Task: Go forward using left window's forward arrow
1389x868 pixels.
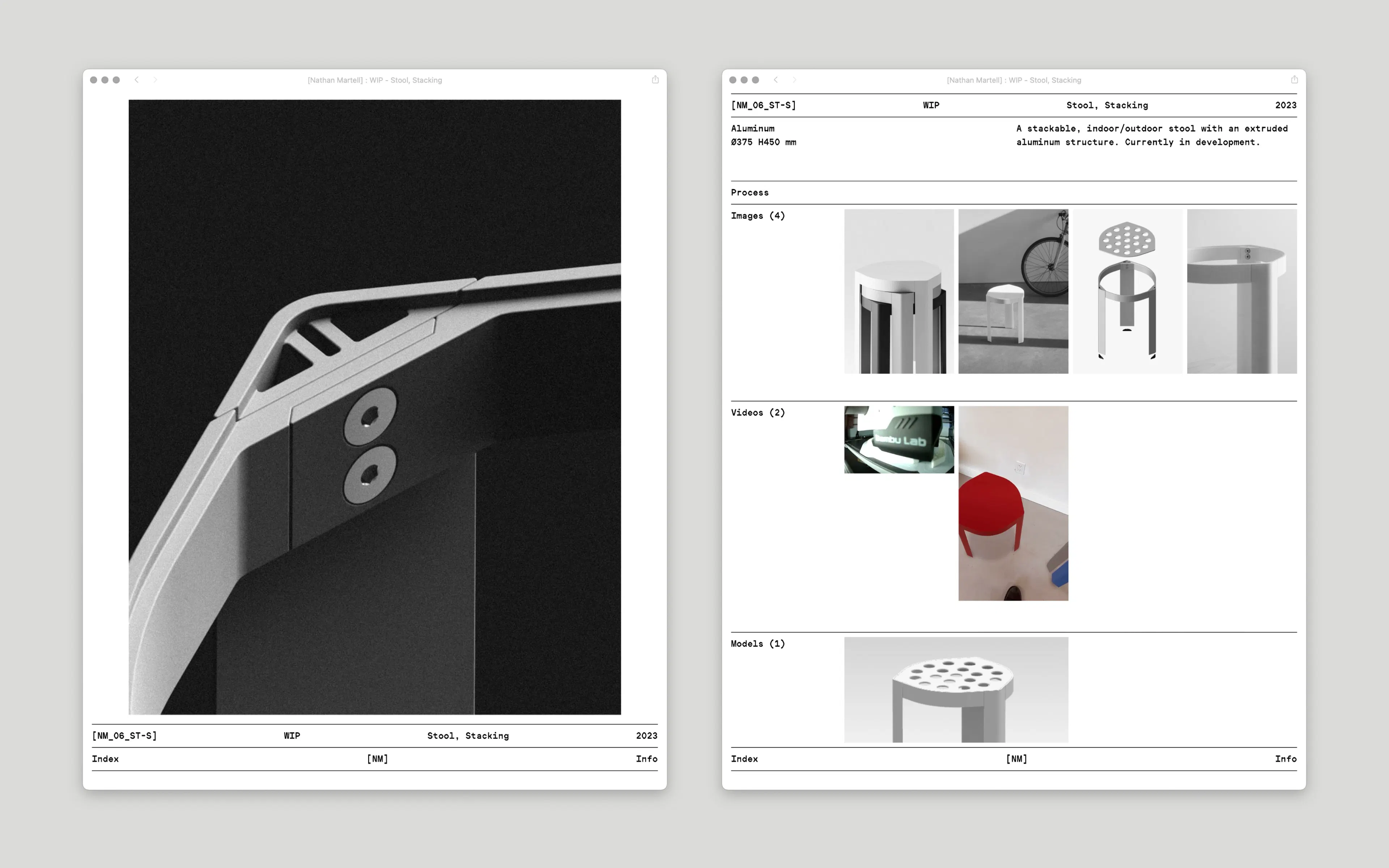Action: tap(155, 80)
